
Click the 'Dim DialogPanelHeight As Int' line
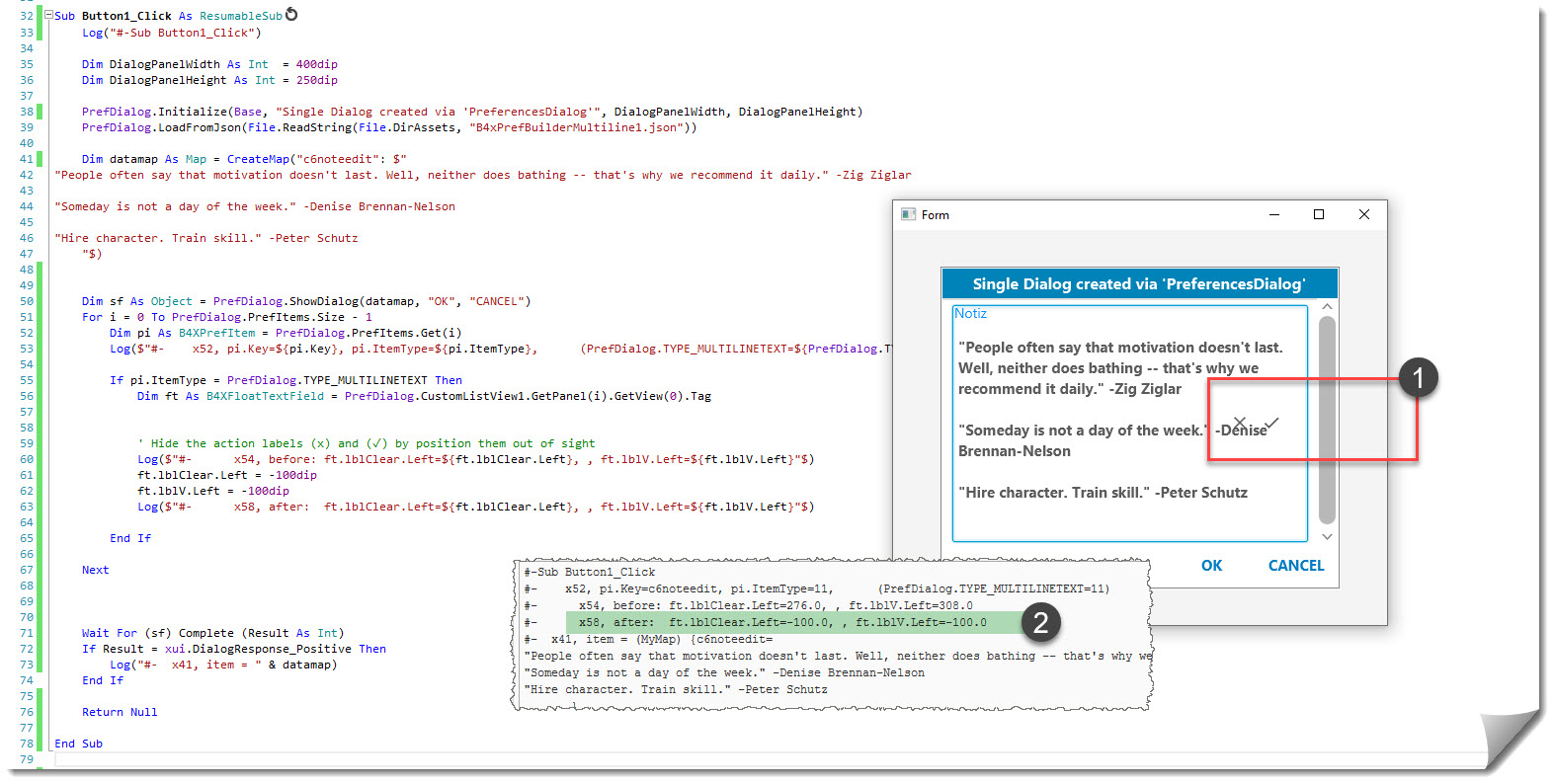tap(209, 80)
